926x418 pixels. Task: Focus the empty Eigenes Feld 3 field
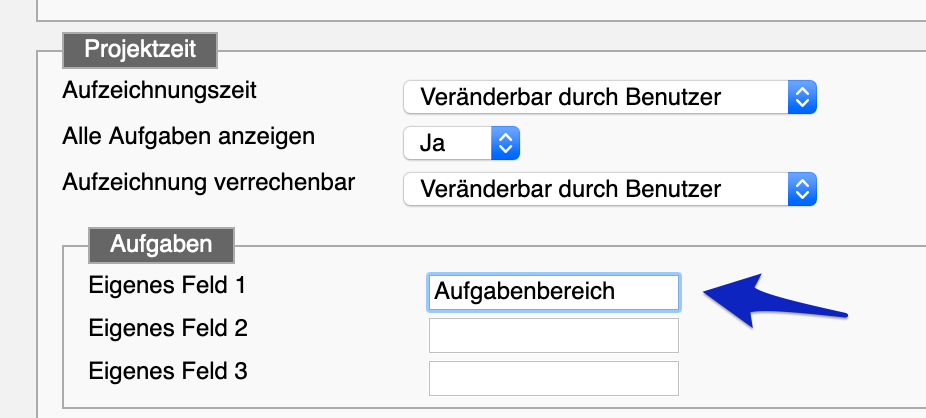coord(554,378)
